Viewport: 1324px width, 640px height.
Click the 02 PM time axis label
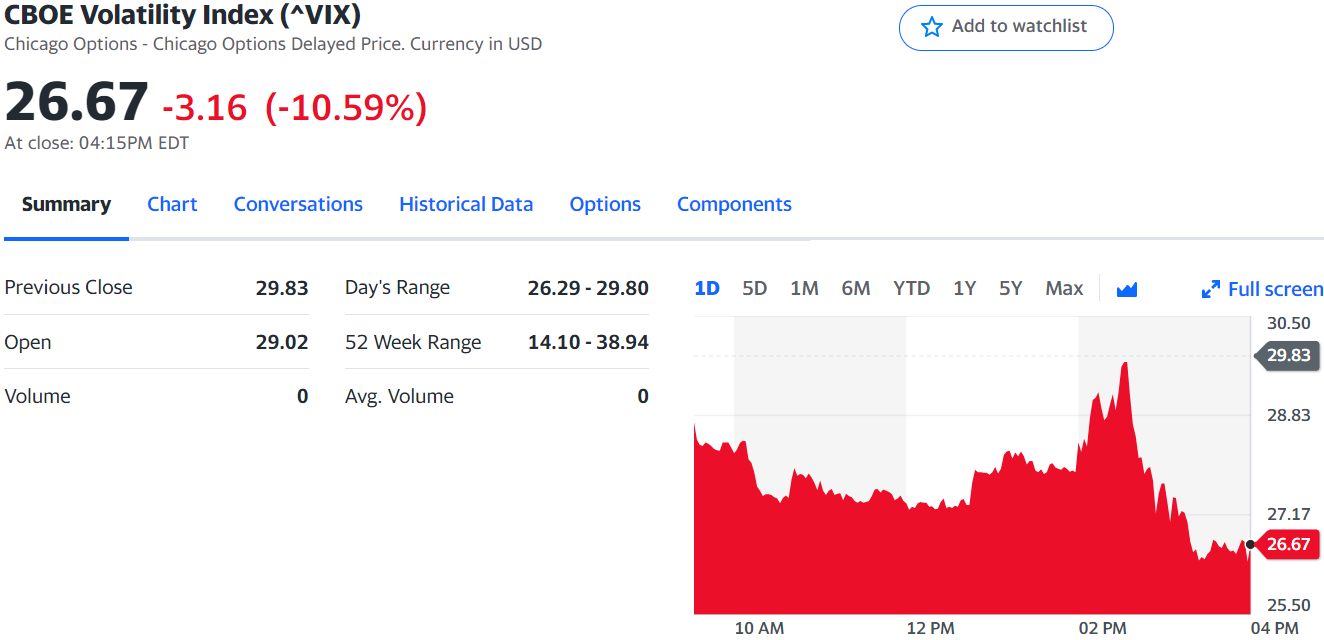click(x=1102, y=628)
